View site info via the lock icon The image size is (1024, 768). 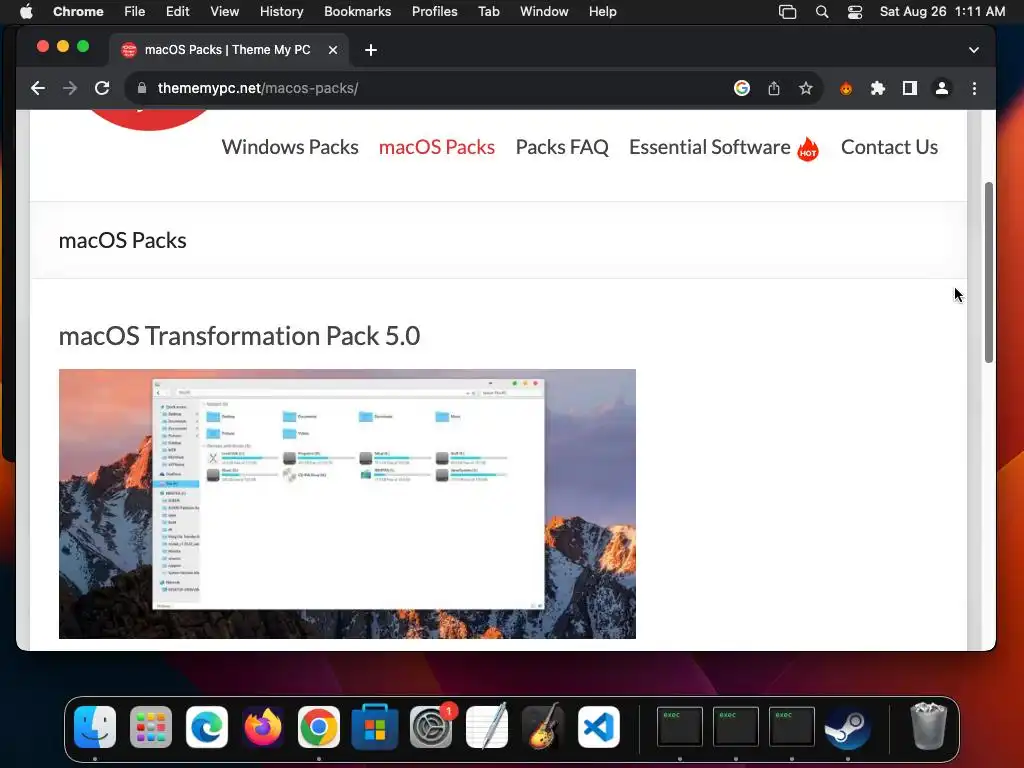tap(141, 88)
